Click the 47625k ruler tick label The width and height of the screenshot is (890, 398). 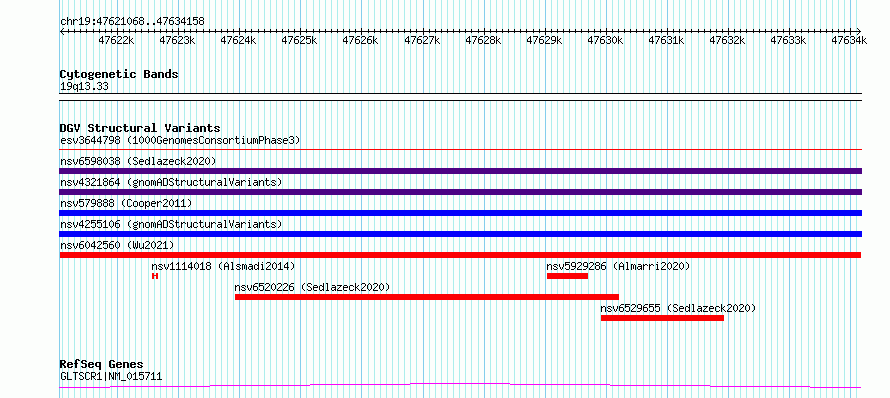pos(300,40)
